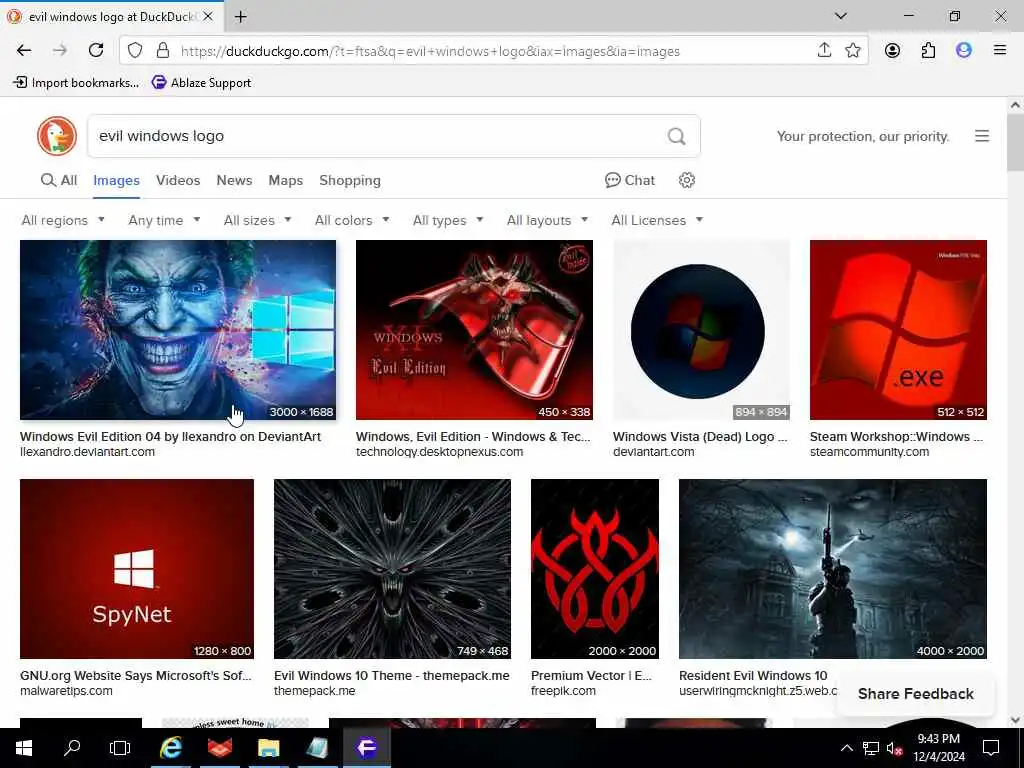Open the Chat button
The width and height of the screenshot is (1024, 768).
click(630, 180)
